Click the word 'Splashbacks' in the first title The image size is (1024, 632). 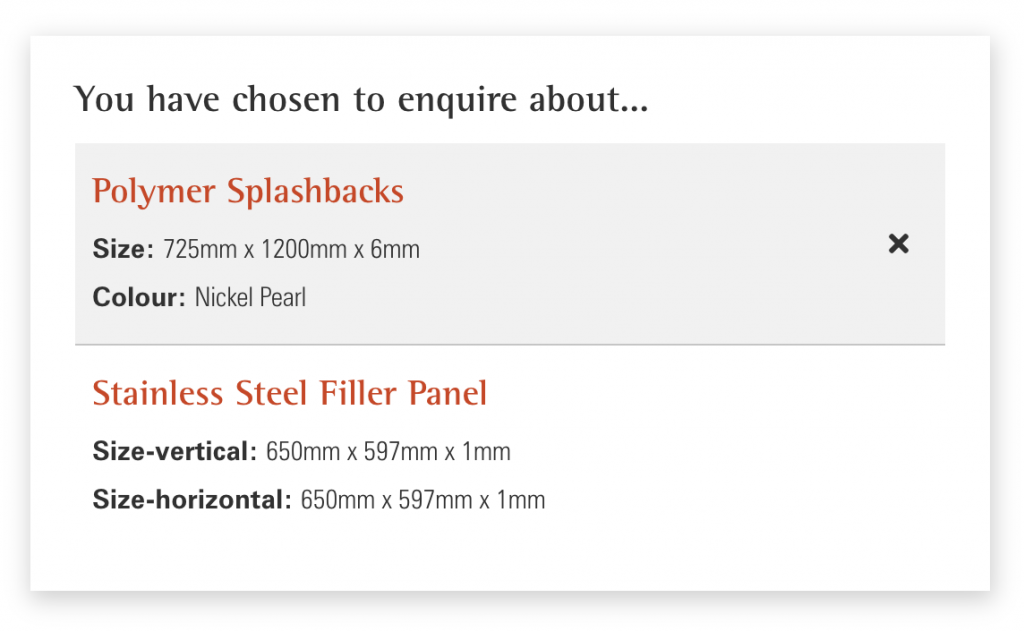[316, 191]
